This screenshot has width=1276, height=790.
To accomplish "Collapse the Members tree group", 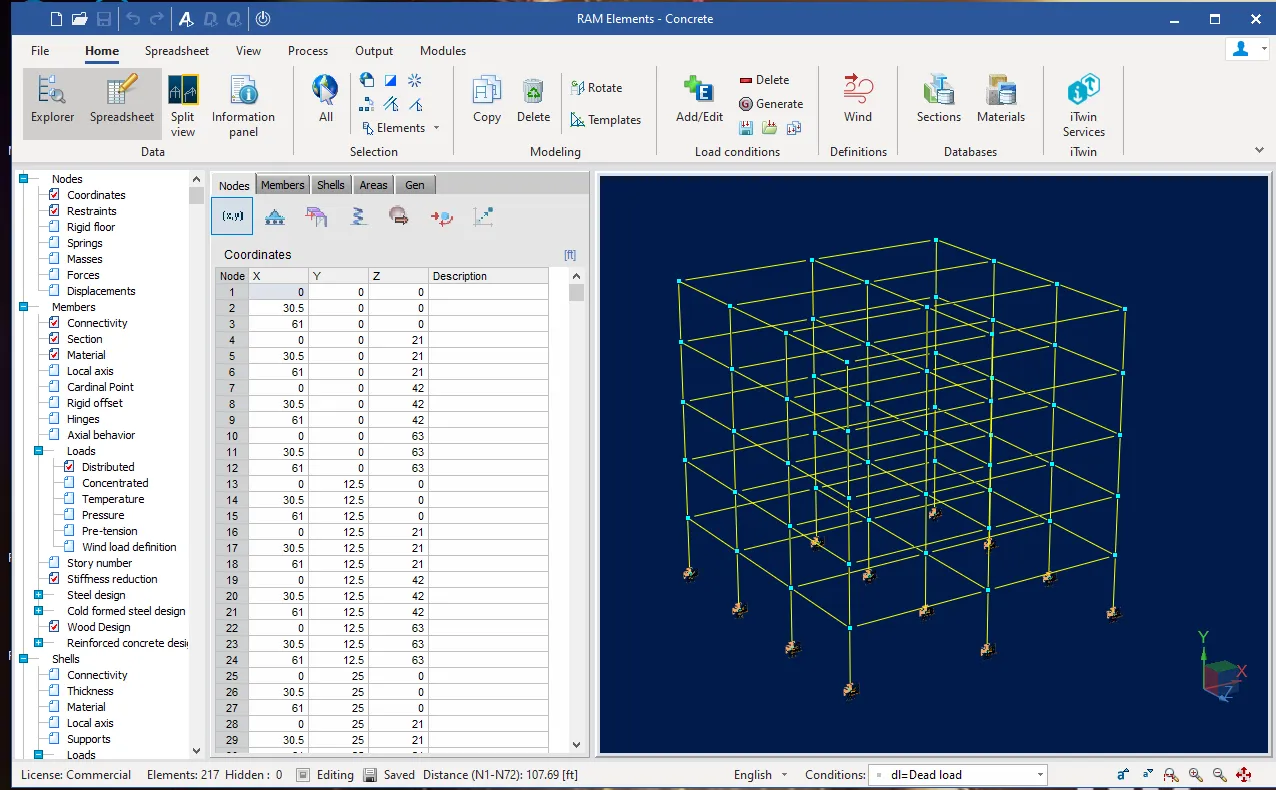I will [x=24, y=307].
